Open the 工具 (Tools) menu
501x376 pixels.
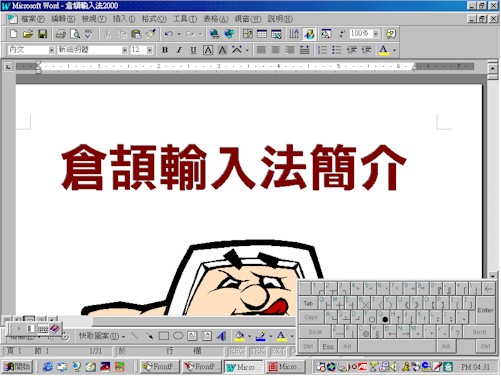pyautogui.click(x=185, y=19)
